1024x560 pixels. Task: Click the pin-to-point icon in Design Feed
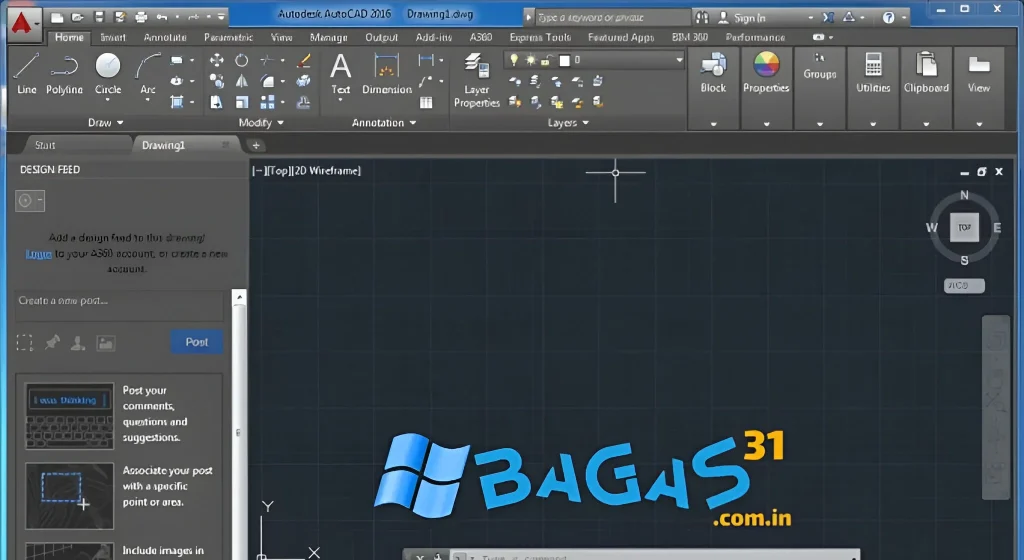tap(52, 342)
